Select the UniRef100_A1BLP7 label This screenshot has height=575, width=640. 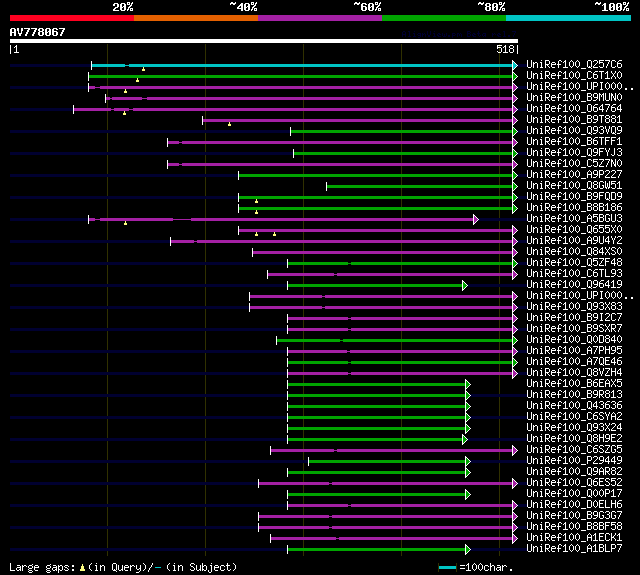click(574, 549)
